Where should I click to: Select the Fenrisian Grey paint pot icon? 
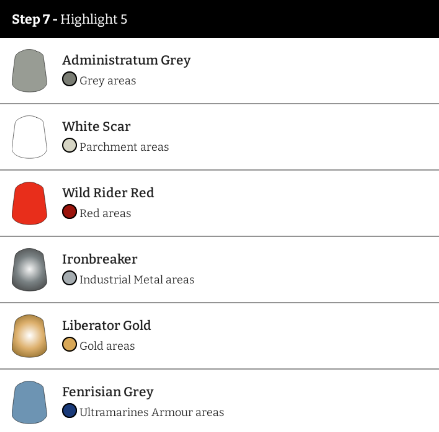pyautogui.click(x=29, y=402)
